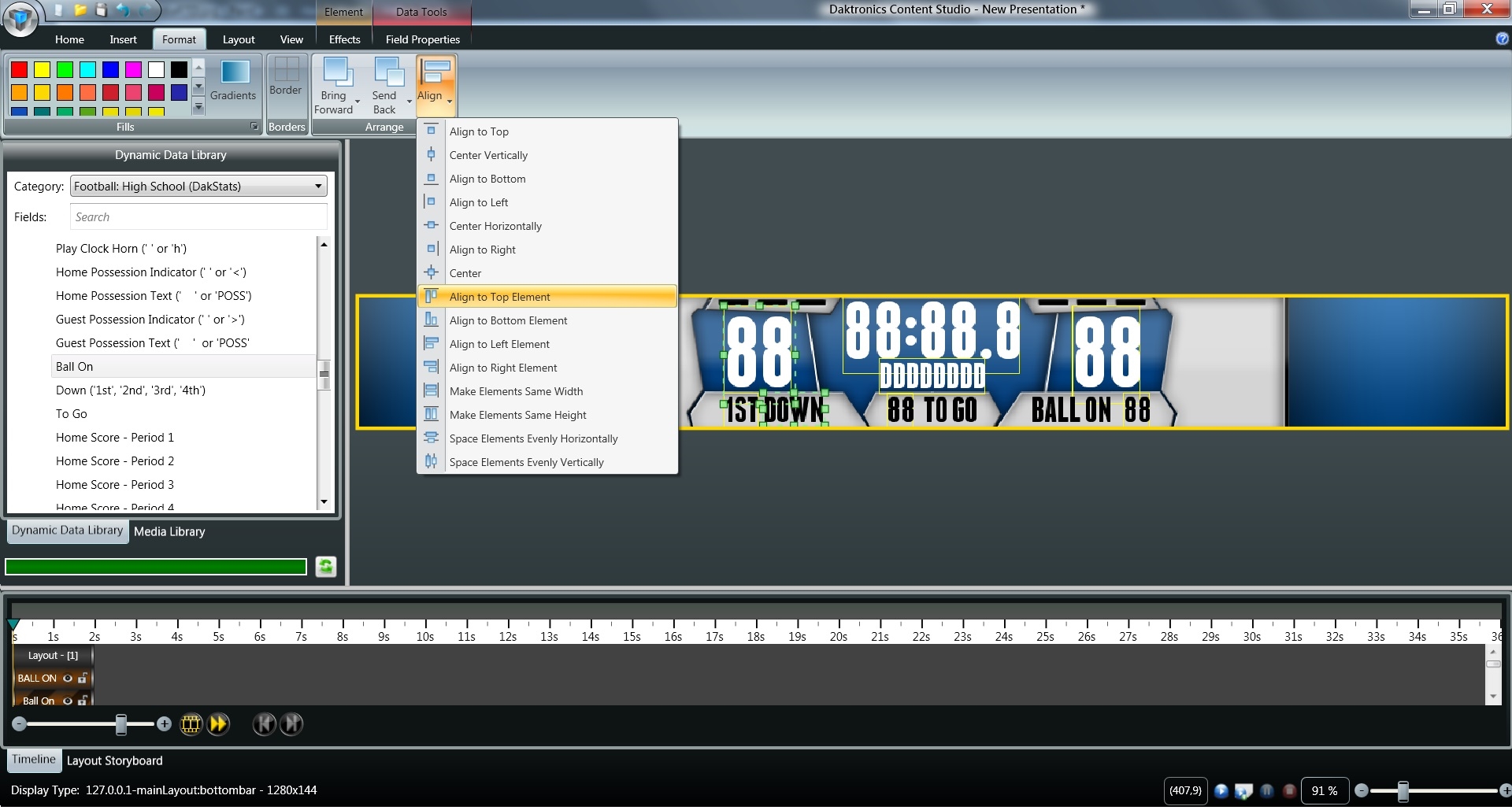Pick the red color swatch in Fills

tap(19, 70)
